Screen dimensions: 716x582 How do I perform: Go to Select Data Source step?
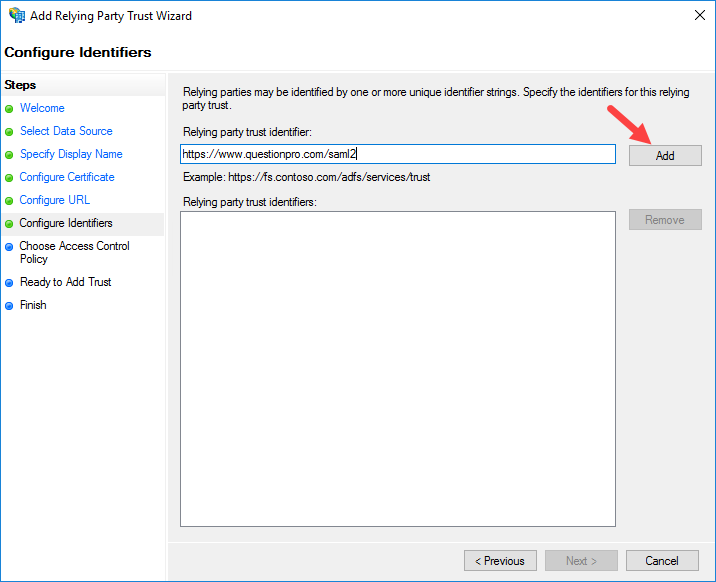[x=66, y=131]
